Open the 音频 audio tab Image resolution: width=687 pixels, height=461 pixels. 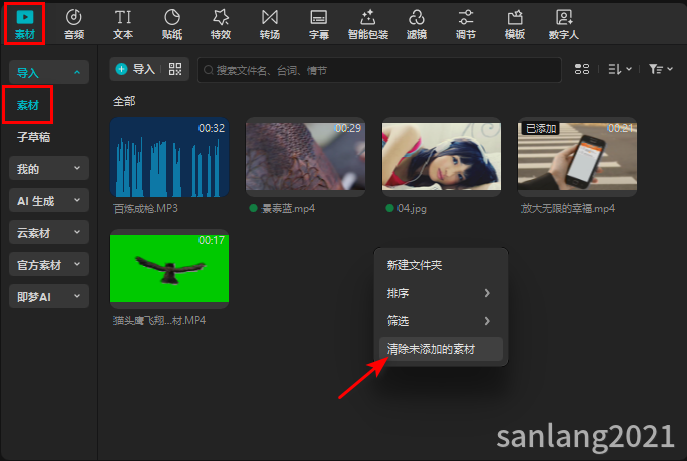click(74, 25)
